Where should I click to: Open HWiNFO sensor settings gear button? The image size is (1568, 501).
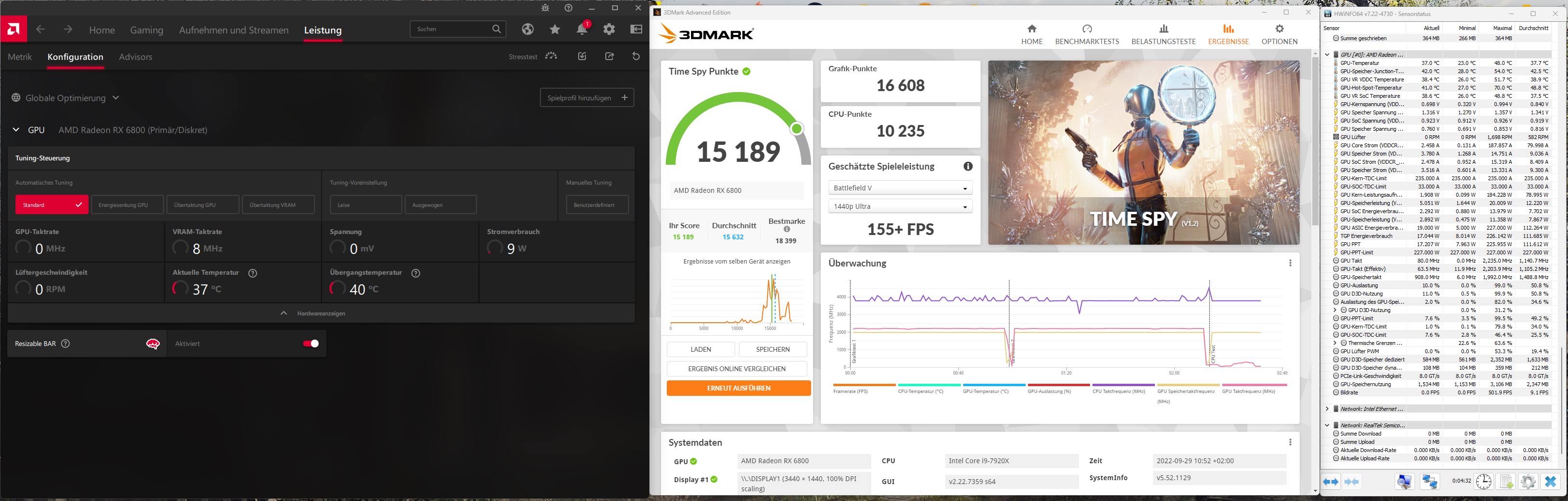tap(1528, 482)
